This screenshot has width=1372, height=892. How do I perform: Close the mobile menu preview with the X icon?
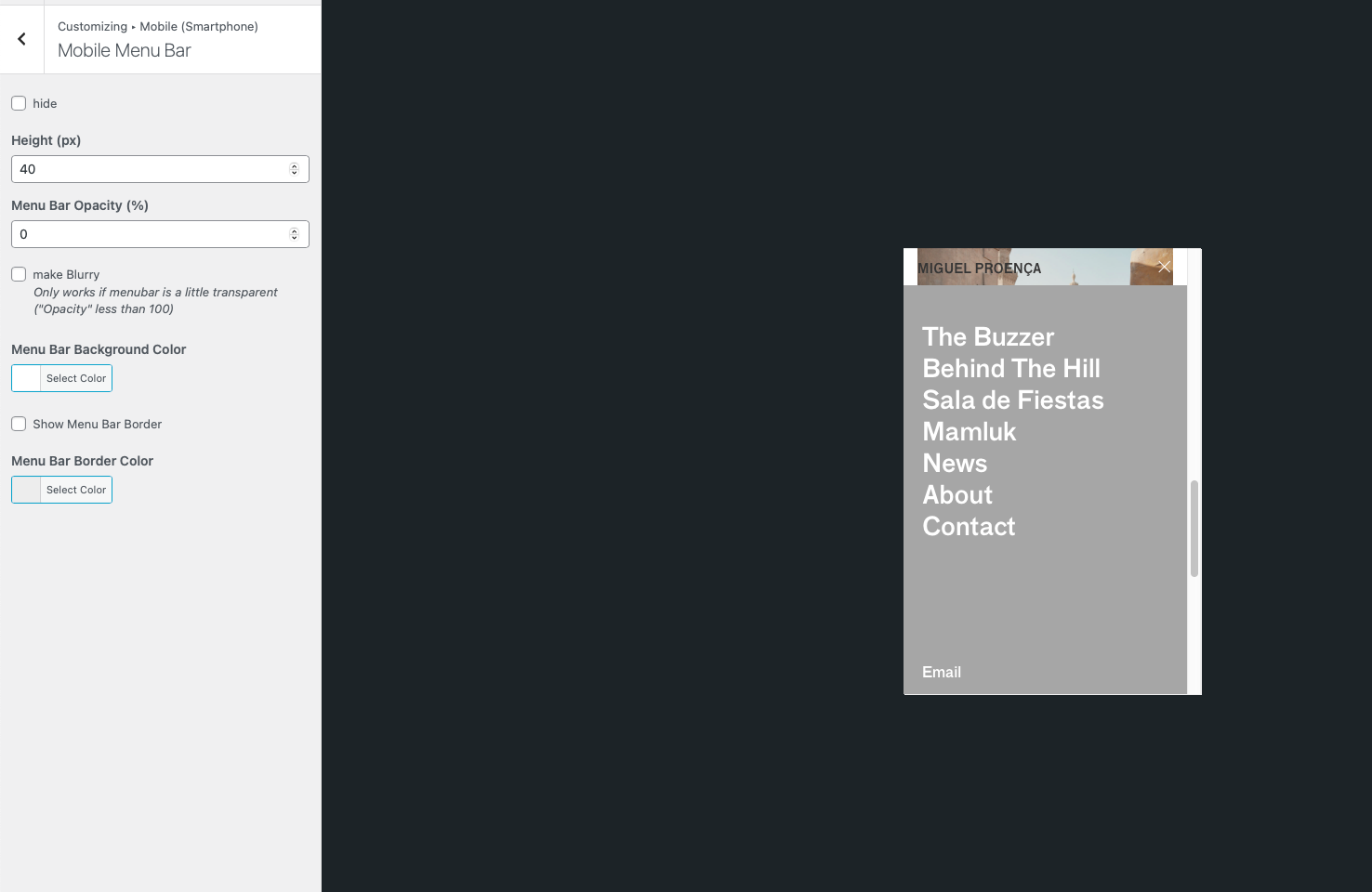click(x=1164, y=267)
